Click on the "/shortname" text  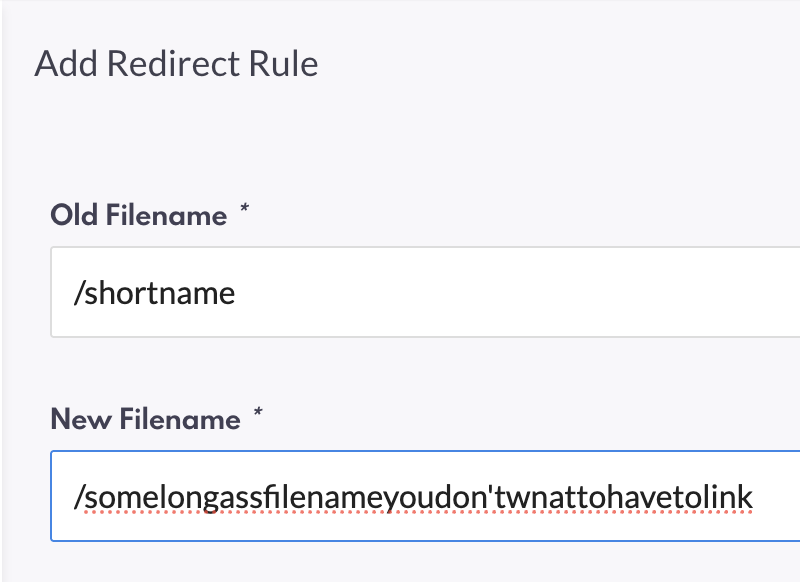coord(155,293)
